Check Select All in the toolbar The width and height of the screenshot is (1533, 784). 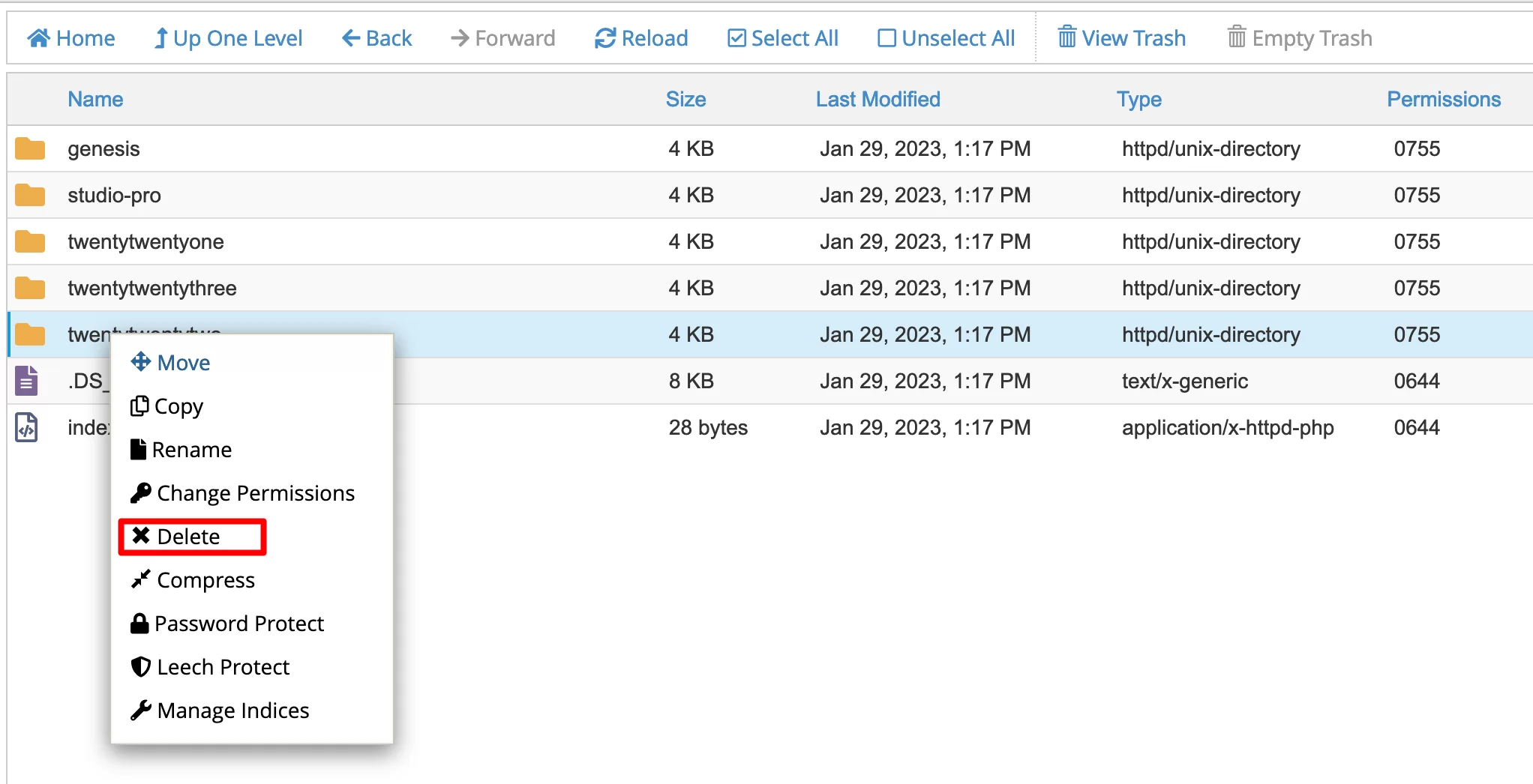coord(783,38)
